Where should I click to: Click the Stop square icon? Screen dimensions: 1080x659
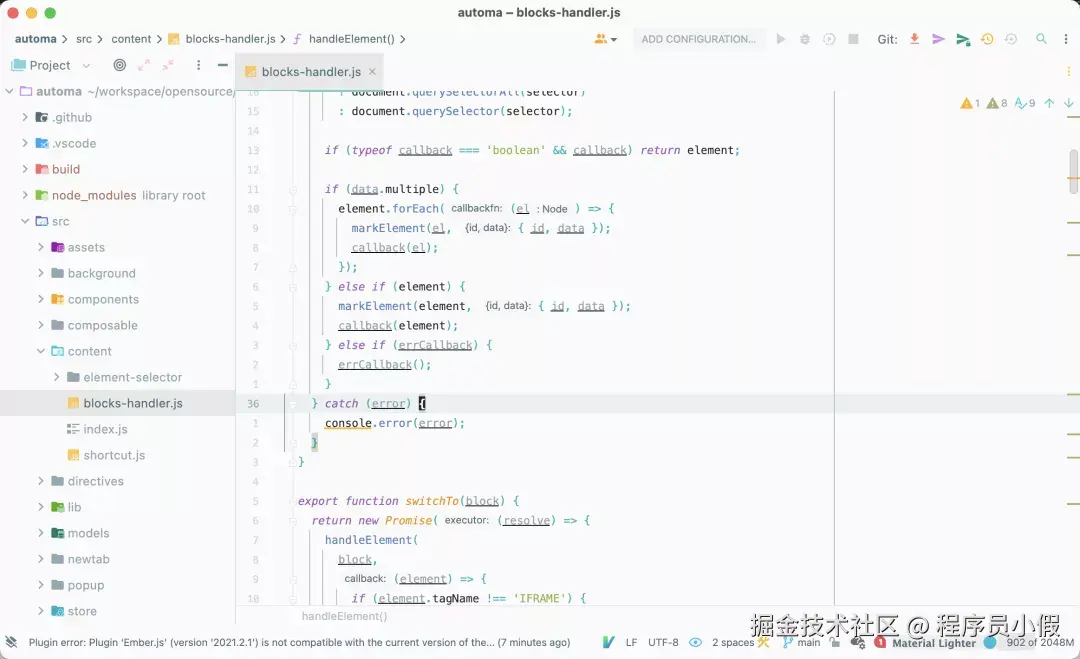[853, 39]
